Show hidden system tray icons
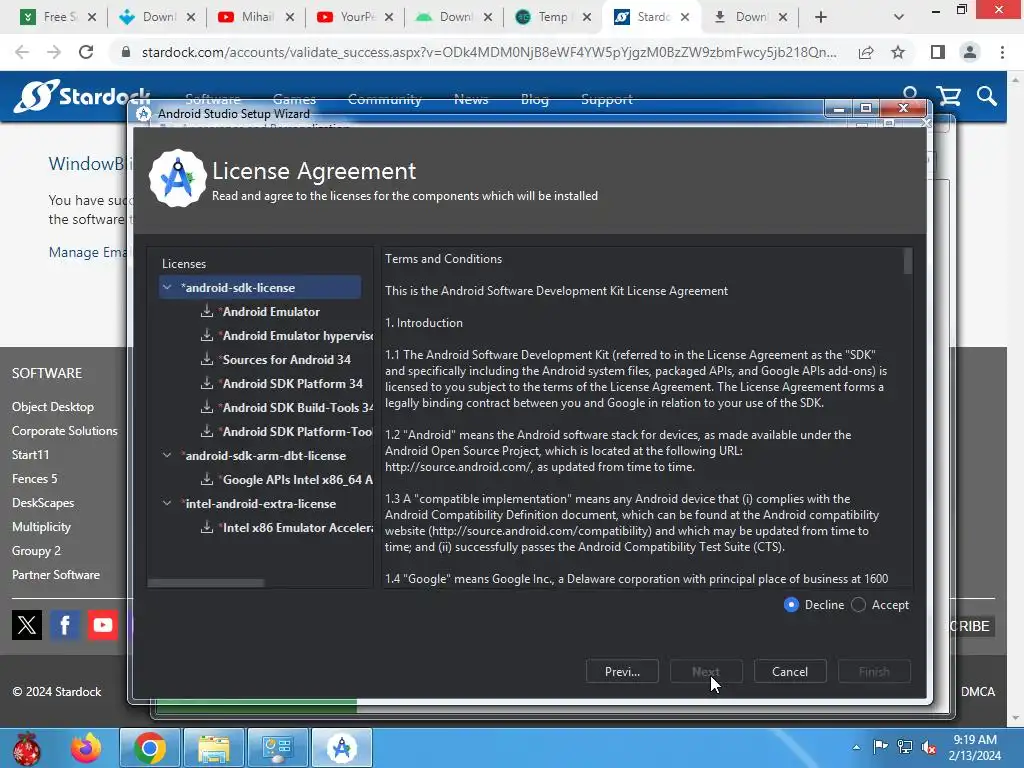Screen dimensions: 1024x768 point(856,747)
